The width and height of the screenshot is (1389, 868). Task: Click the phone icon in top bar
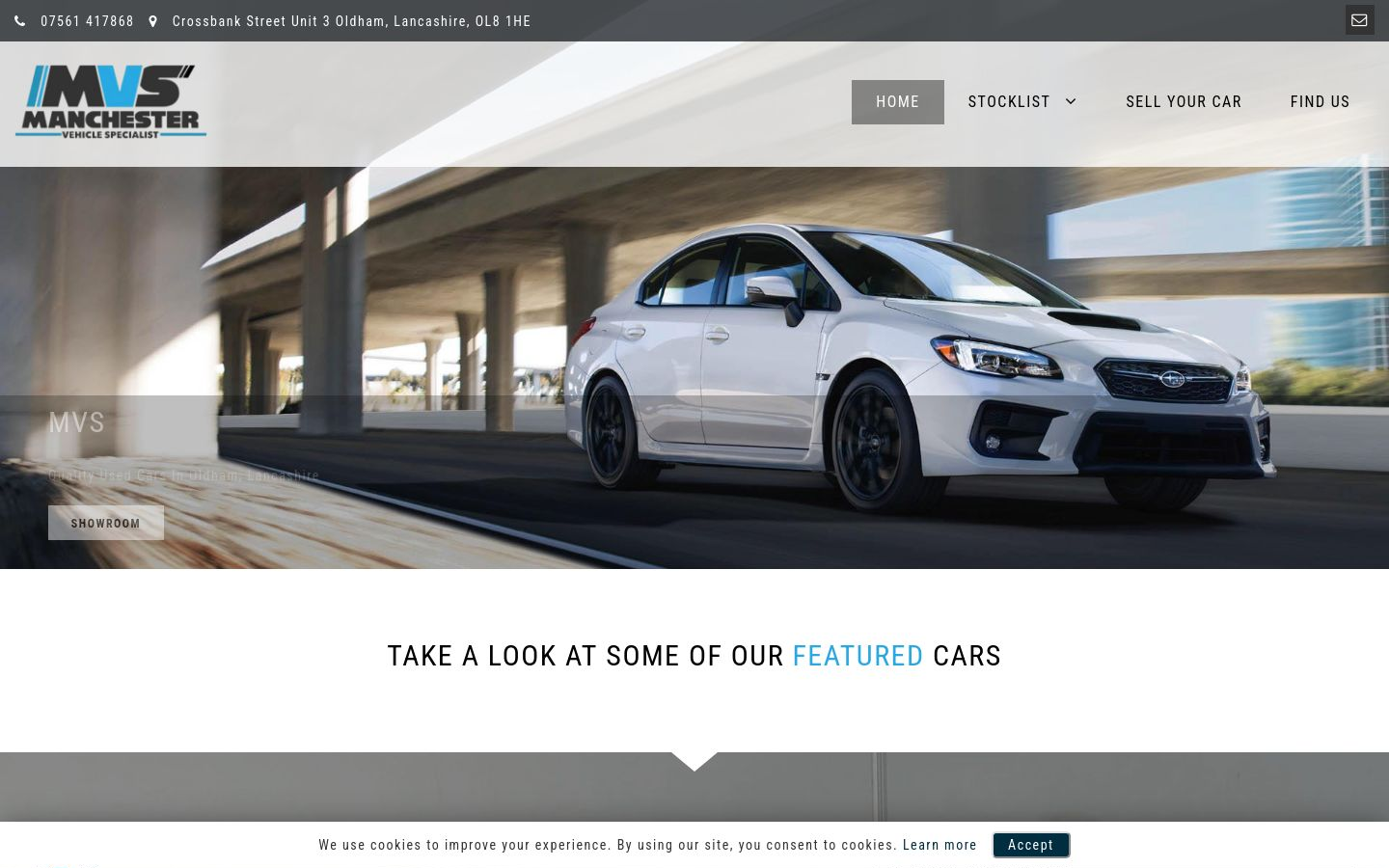pyautogui.click(x=19, y=21)
